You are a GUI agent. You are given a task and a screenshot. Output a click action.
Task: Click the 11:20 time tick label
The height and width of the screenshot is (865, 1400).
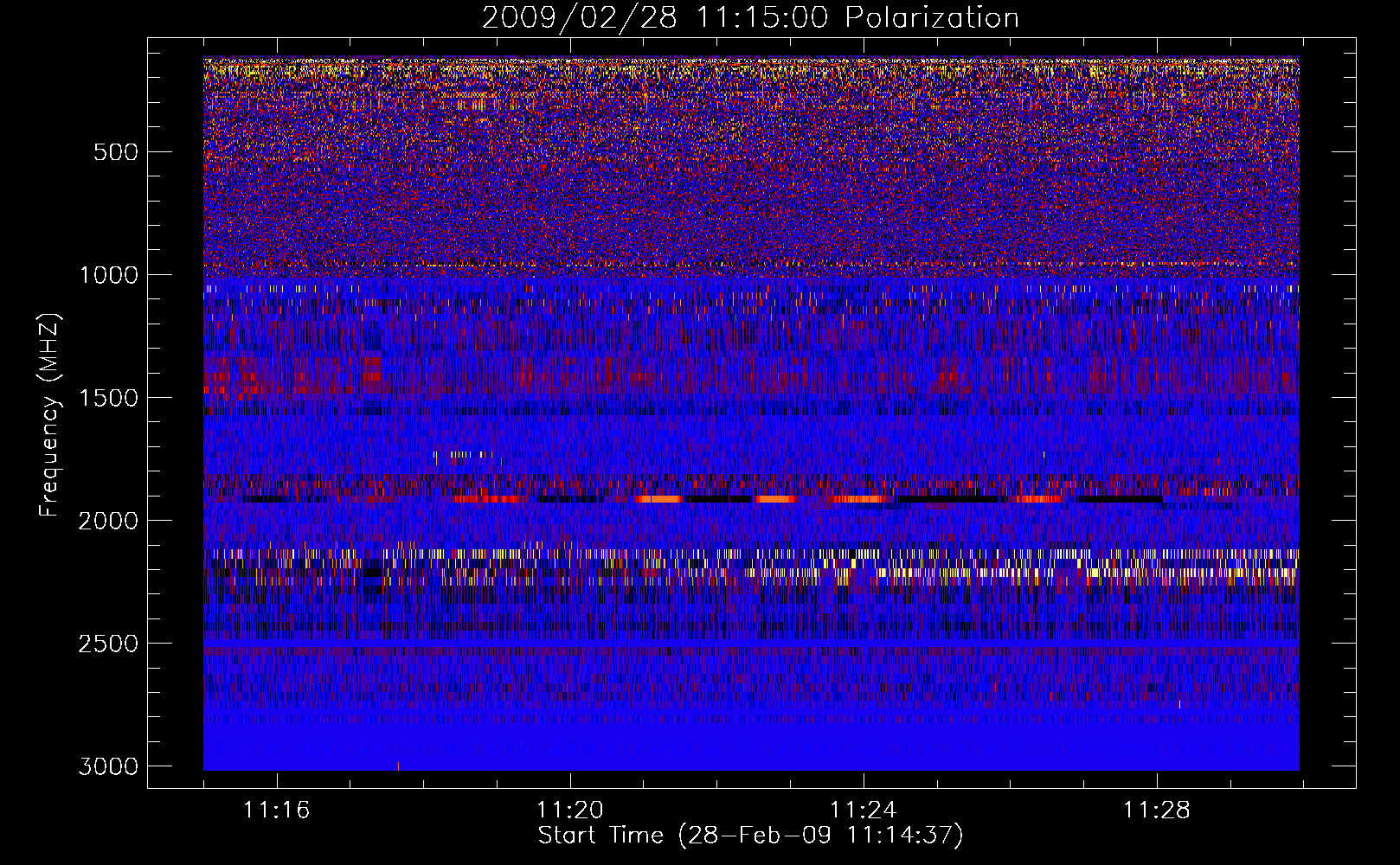[x=570, y=811]
